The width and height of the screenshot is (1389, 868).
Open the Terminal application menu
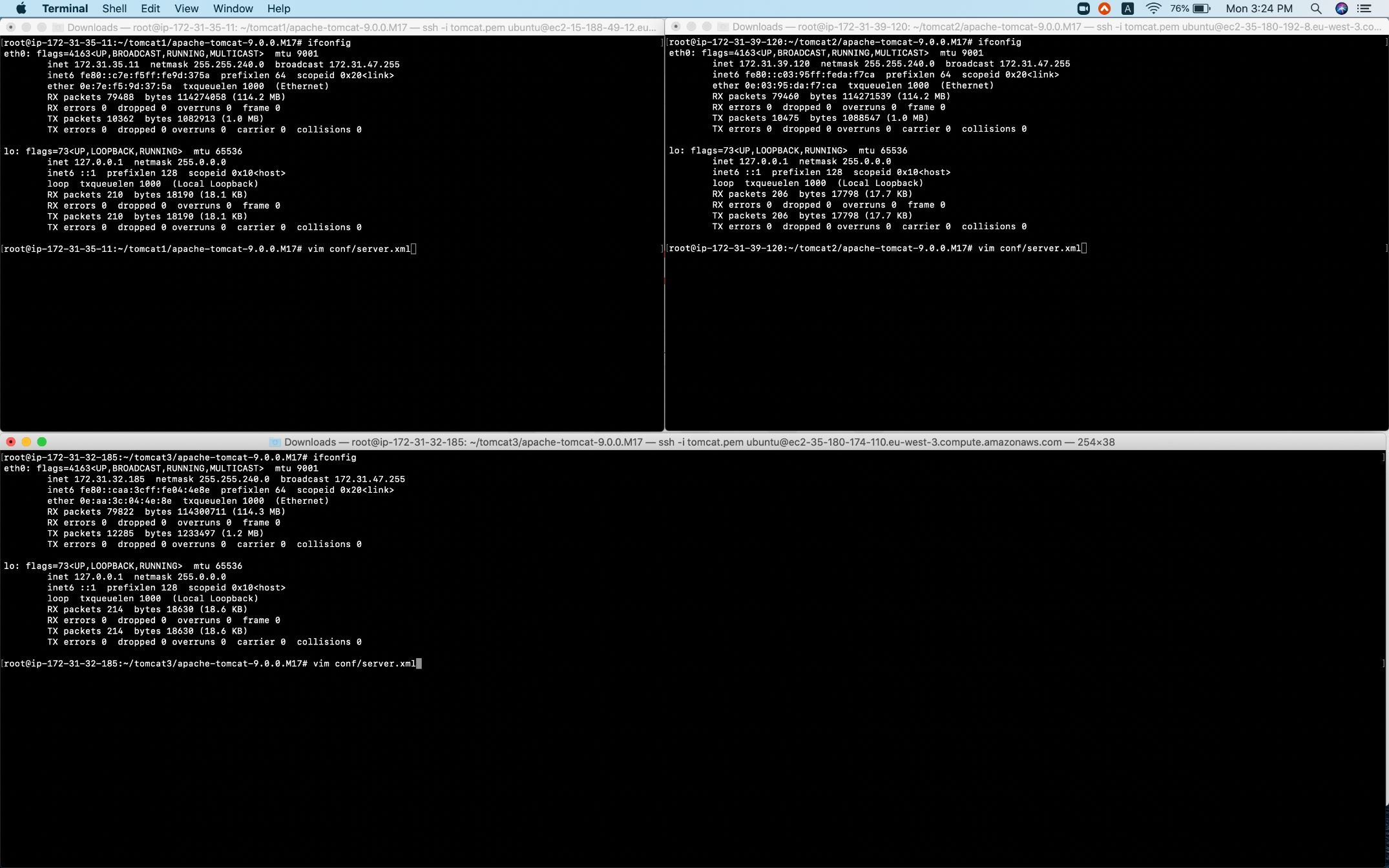point(65,8)
